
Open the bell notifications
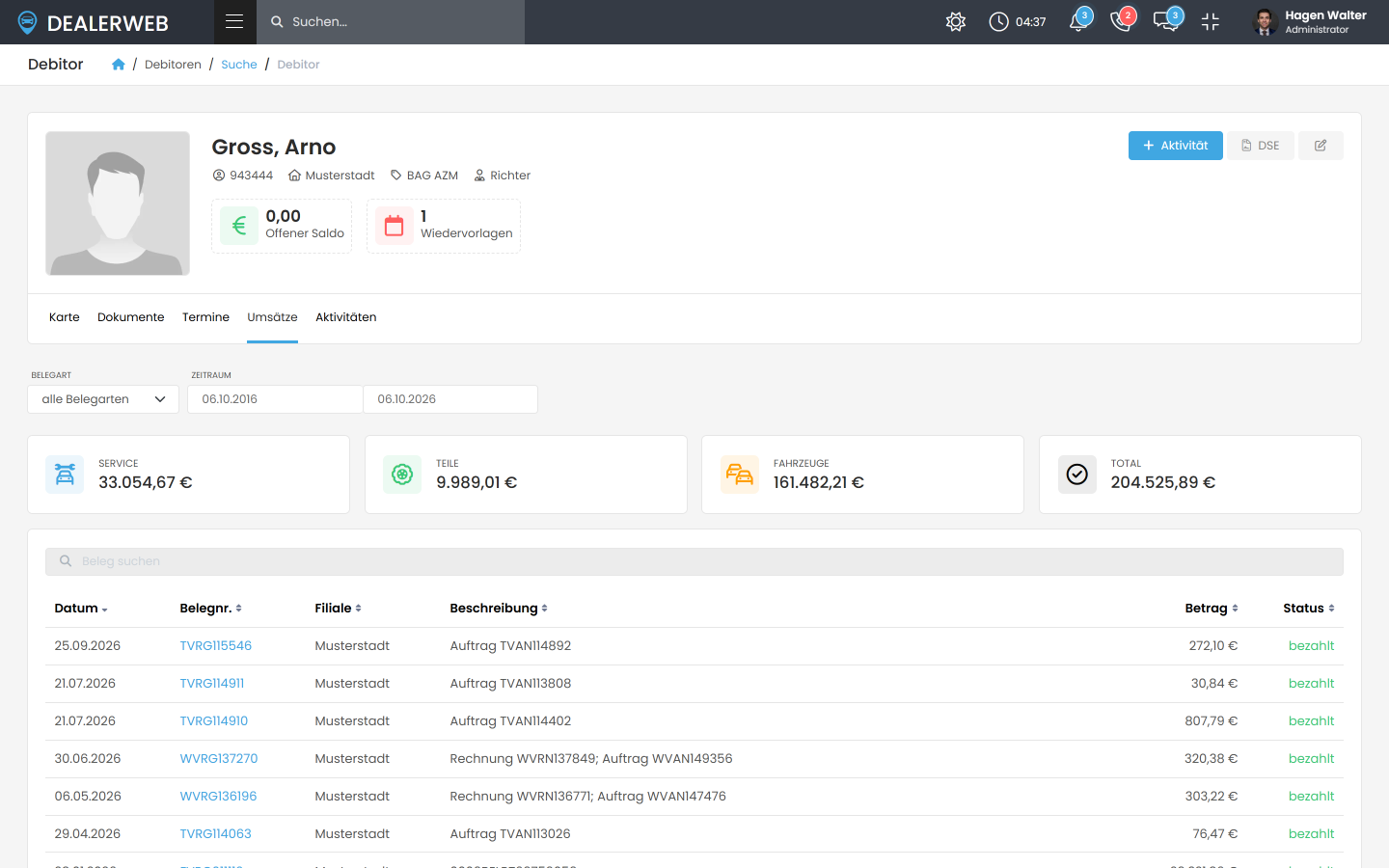pyautogui.click(x=1079, y=21)
